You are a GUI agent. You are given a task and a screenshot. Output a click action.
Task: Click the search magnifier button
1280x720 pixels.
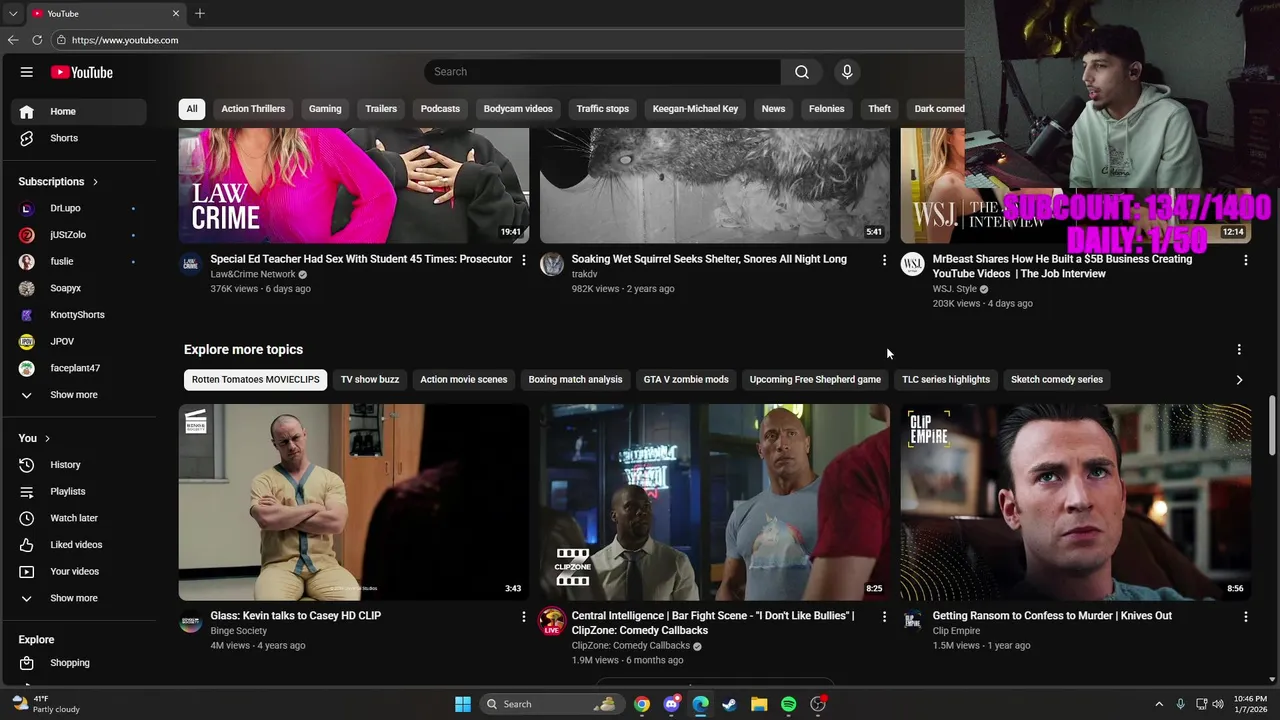pos(801,72)
